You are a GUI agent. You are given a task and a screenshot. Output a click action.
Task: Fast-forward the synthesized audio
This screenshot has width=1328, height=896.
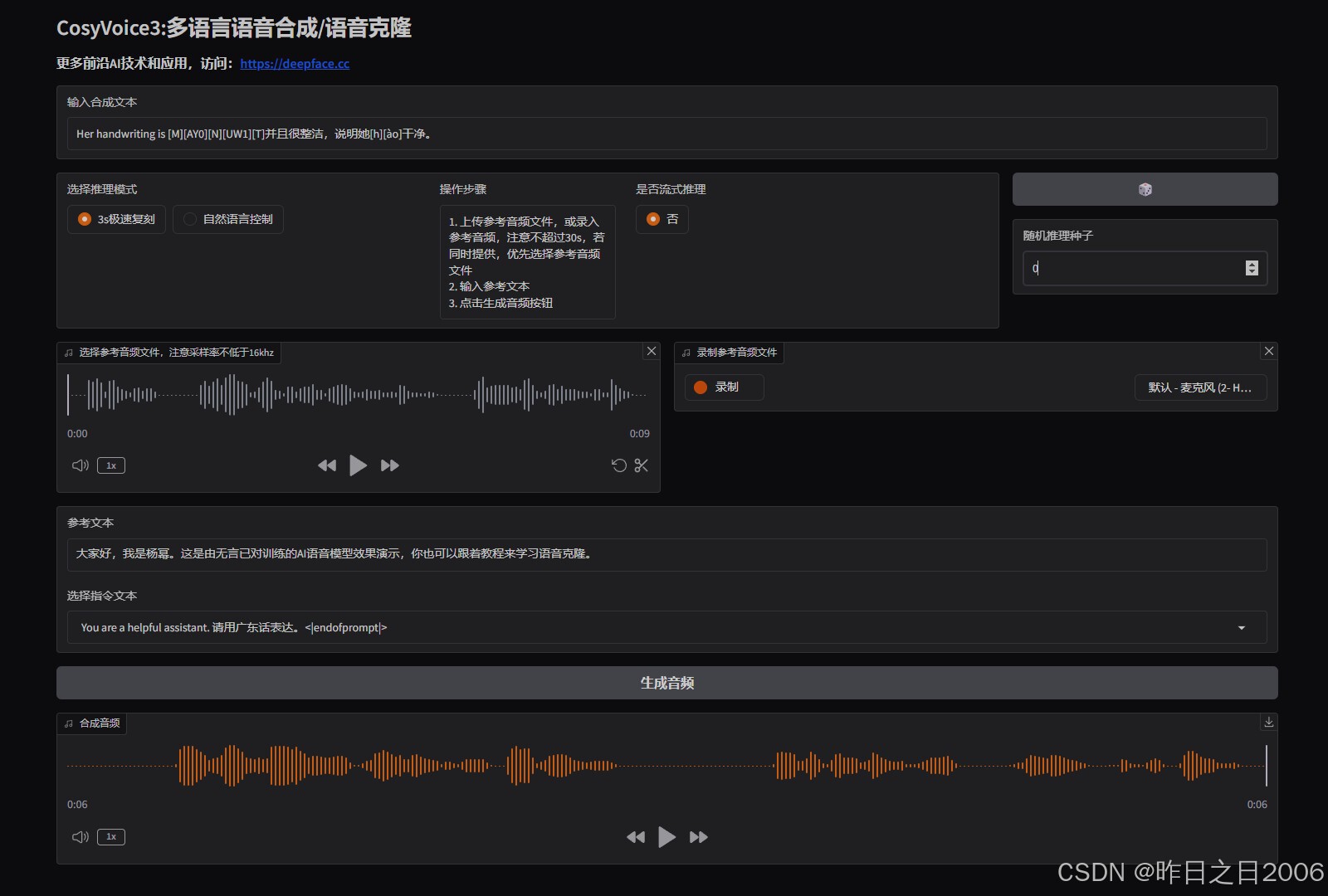tap(699, 837)
